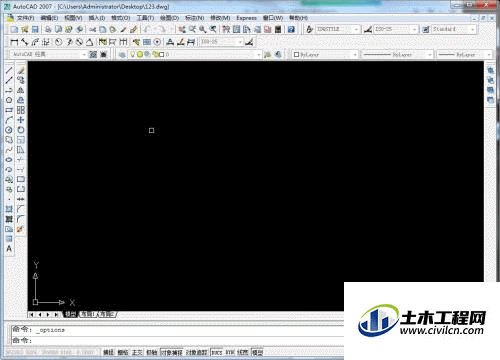Switch to the 模型 Model tab
The height and width of the screenshot is (360, 500).
click(x=70, y=314)
